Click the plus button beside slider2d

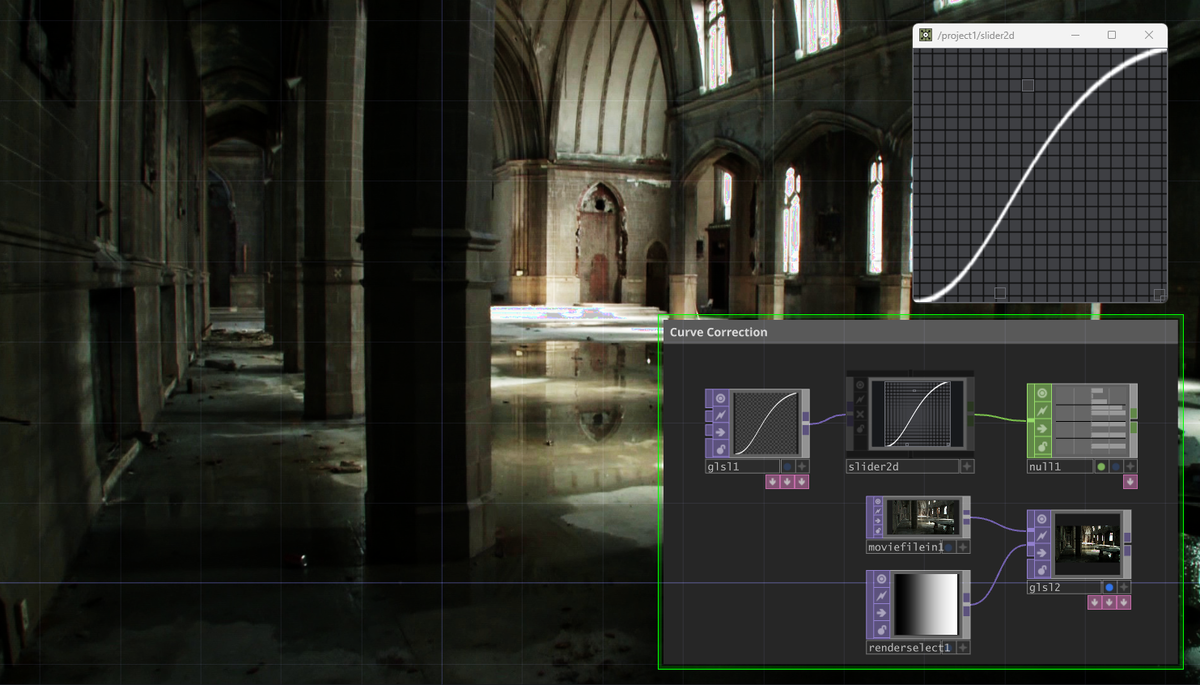point(966,466)
